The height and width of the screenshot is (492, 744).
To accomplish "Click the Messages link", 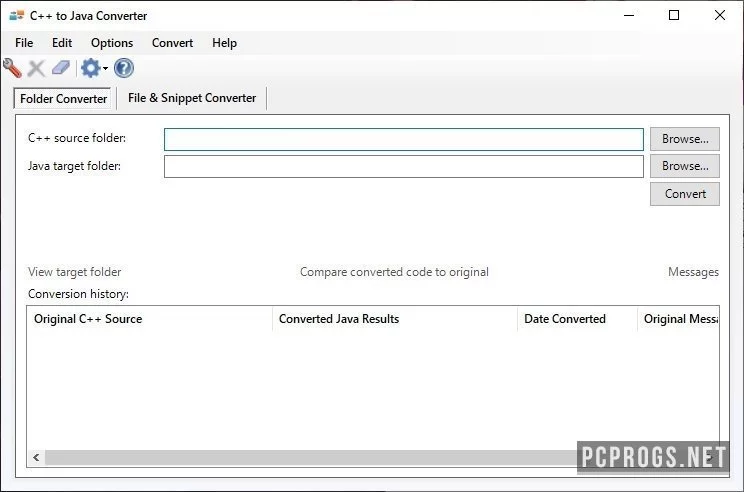I will tap(693, 272).
